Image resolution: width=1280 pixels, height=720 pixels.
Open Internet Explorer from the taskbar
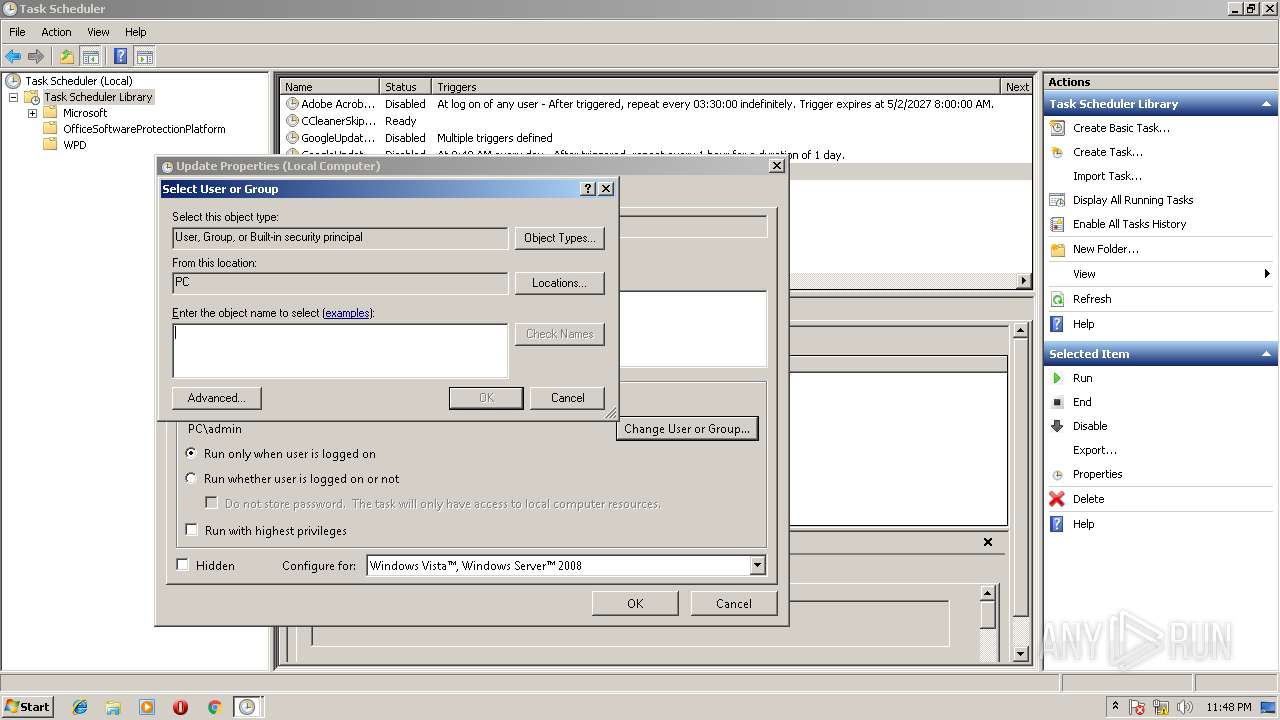pyautogui.click(x=80, y=707)
